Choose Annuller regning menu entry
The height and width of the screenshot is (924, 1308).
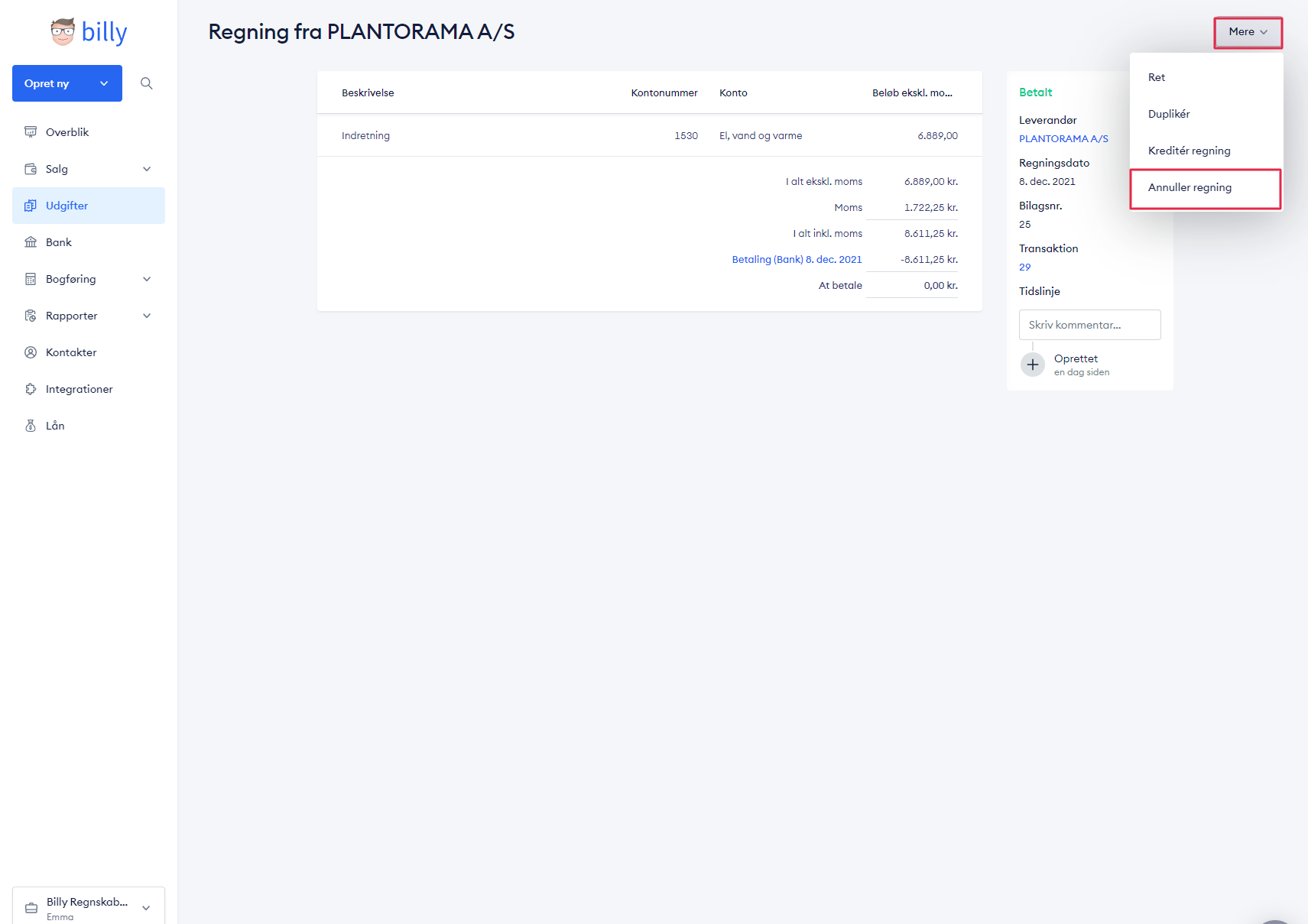coord(1206,188)
